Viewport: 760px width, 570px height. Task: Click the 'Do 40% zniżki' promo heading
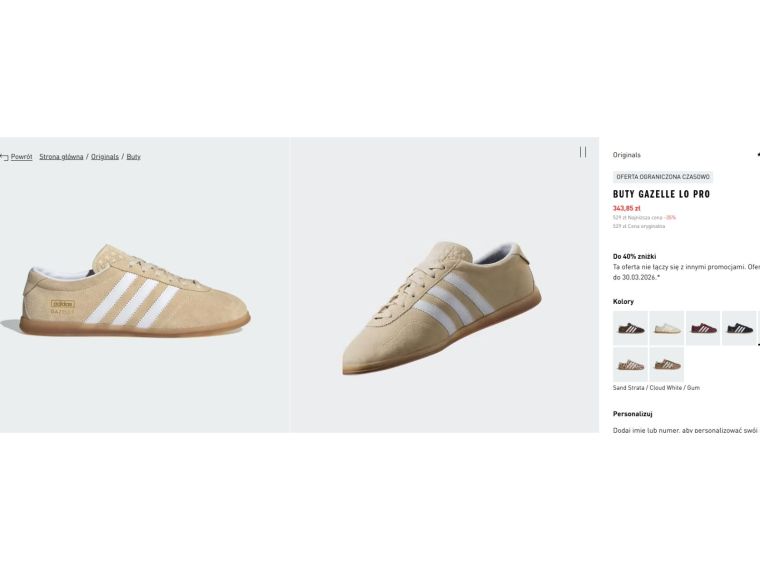(634, 256)
